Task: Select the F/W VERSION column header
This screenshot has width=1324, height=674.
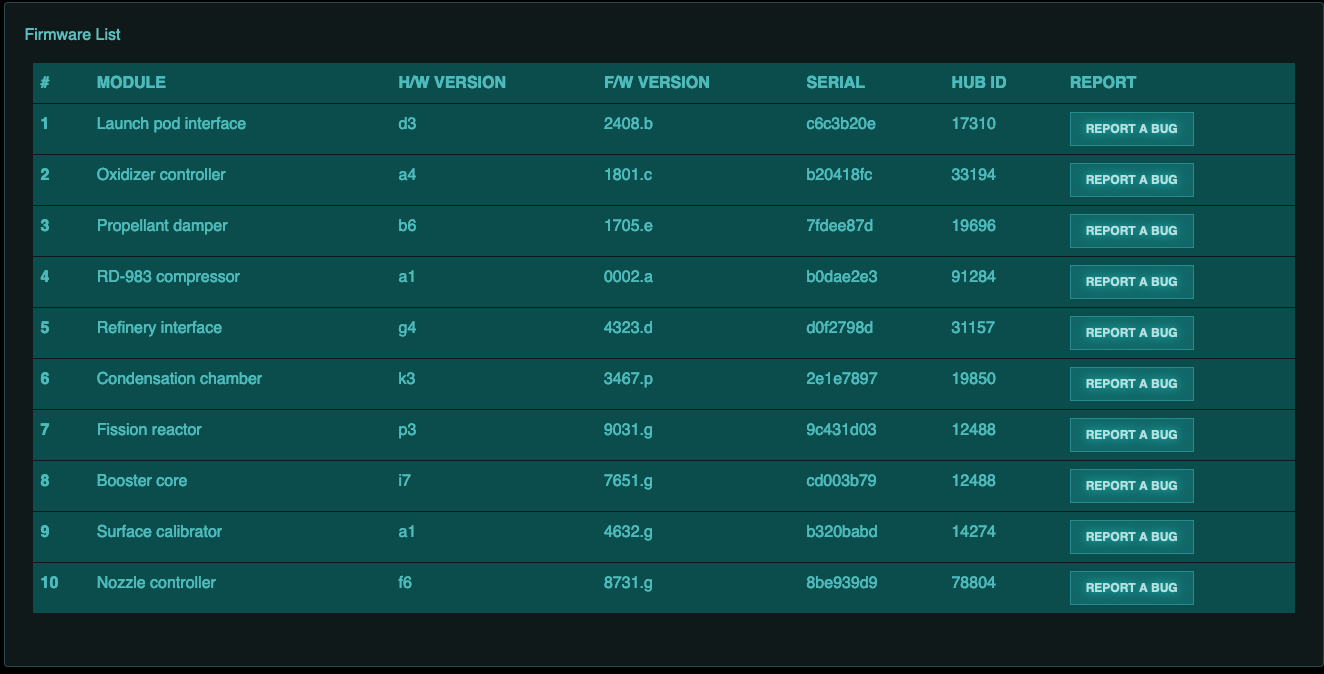Action: tap(656, 83)
